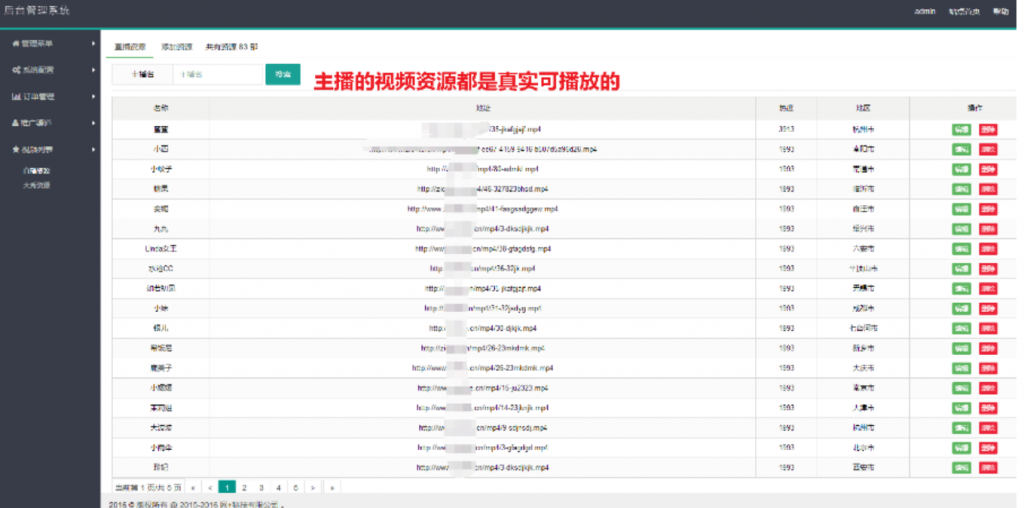Expand the 管理菜单 sidebar arrow
Image resolution: width=1024 pixels, height=508 pixels.
(94, 44)
